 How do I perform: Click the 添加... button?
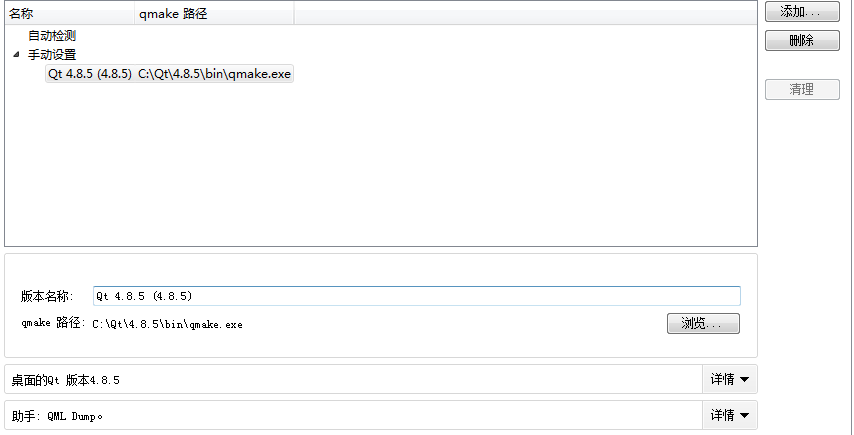pyautogui.click(x=801, y=12)
